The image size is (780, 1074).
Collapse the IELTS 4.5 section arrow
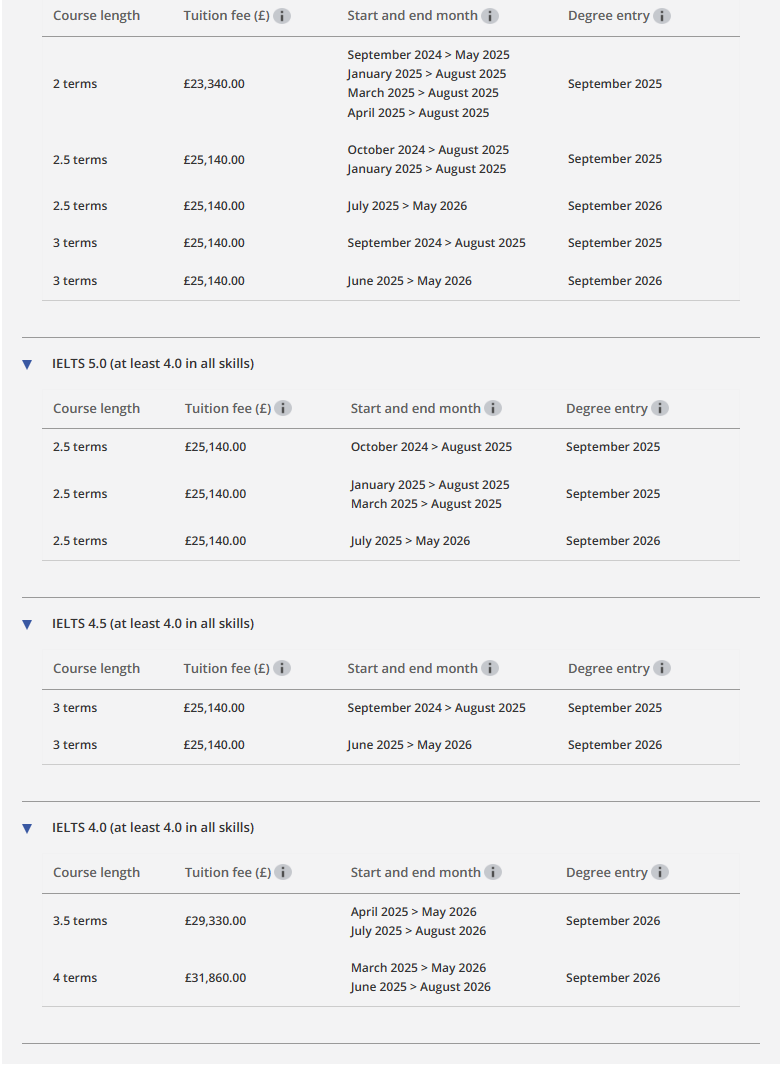point(27,624)
